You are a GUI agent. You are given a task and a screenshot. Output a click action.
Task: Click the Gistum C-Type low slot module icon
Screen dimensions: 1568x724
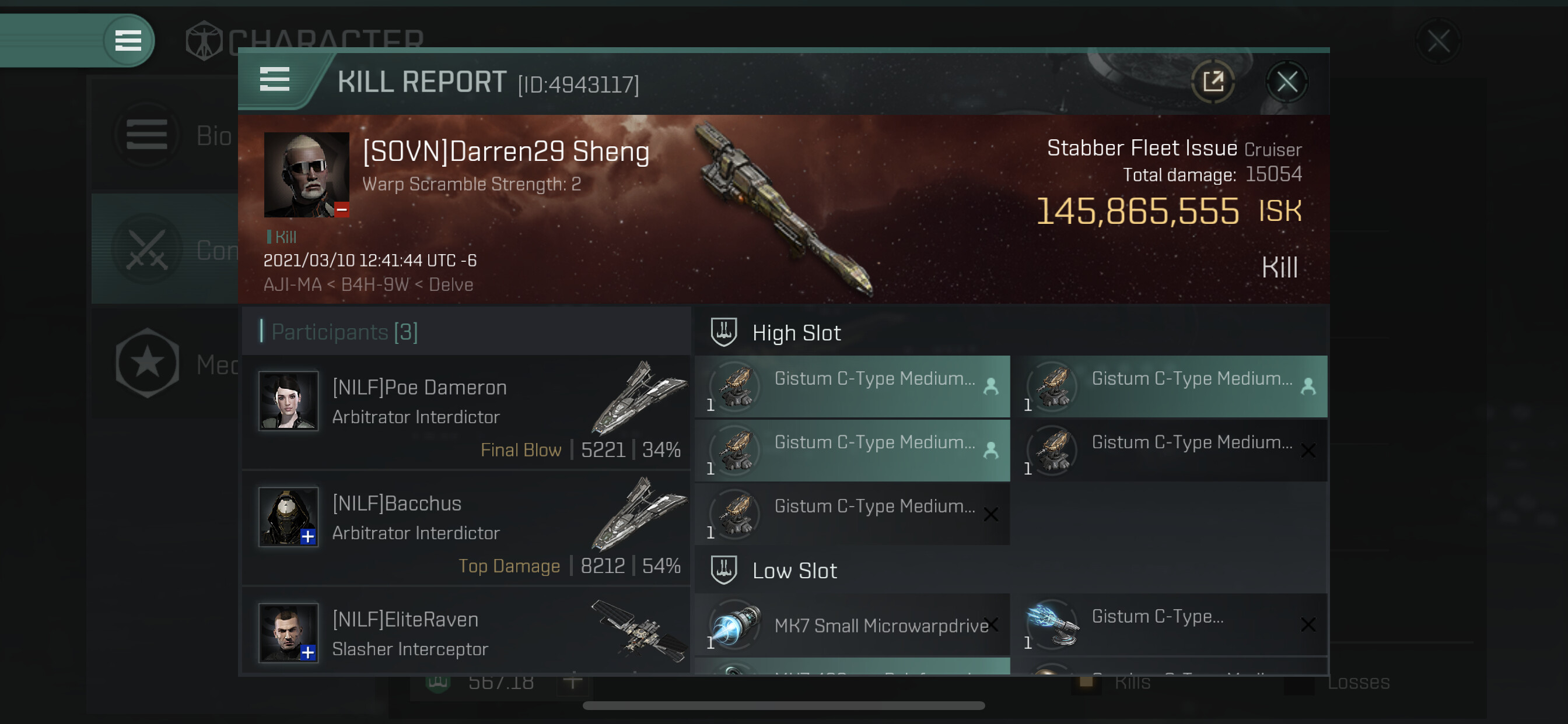click(x=1052, y=624)
